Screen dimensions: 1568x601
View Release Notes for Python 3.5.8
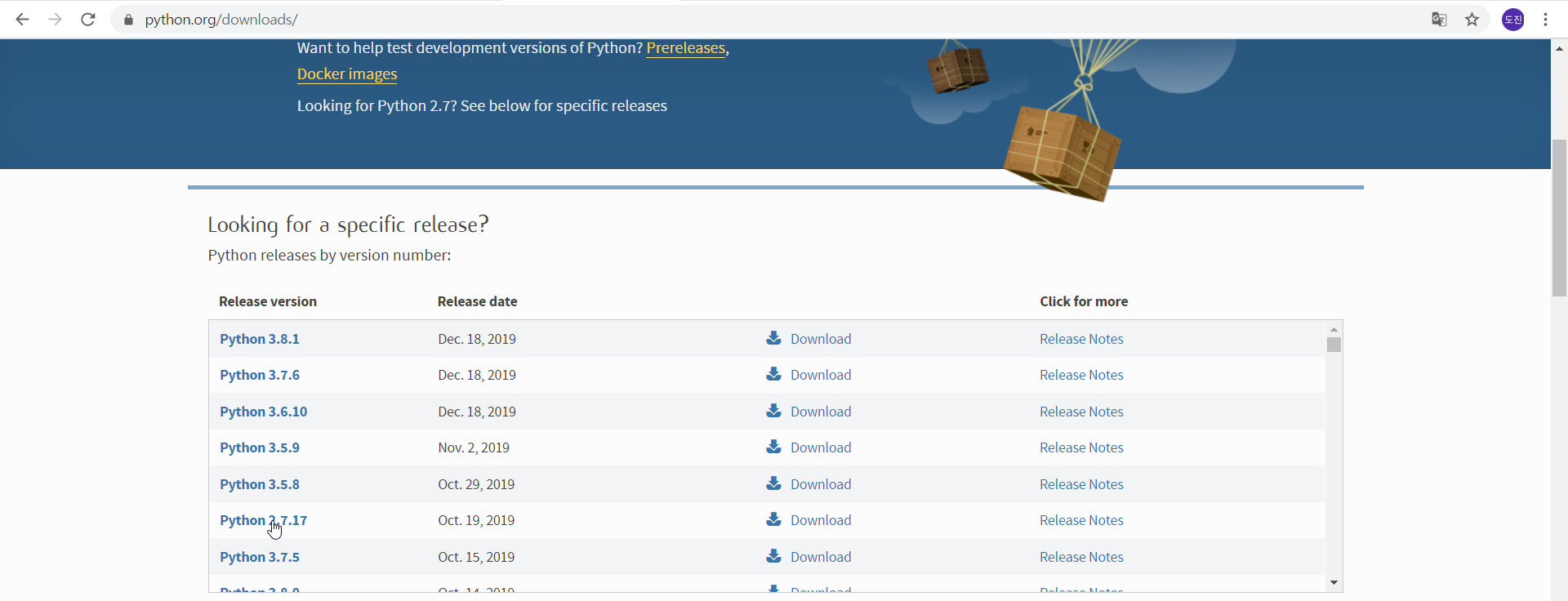[x=1081, y=484]
